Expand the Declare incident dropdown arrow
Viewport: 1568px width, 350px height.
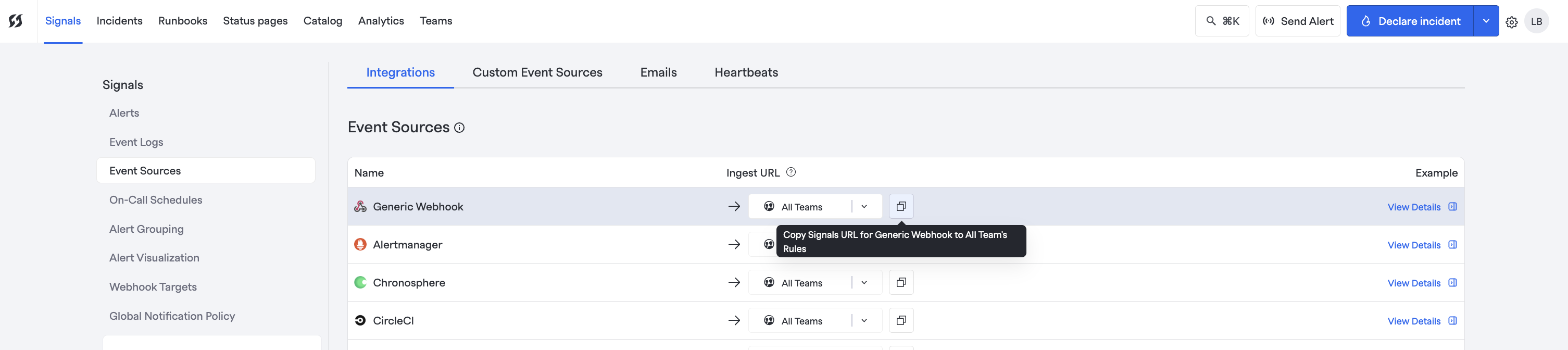point(1486,21)
